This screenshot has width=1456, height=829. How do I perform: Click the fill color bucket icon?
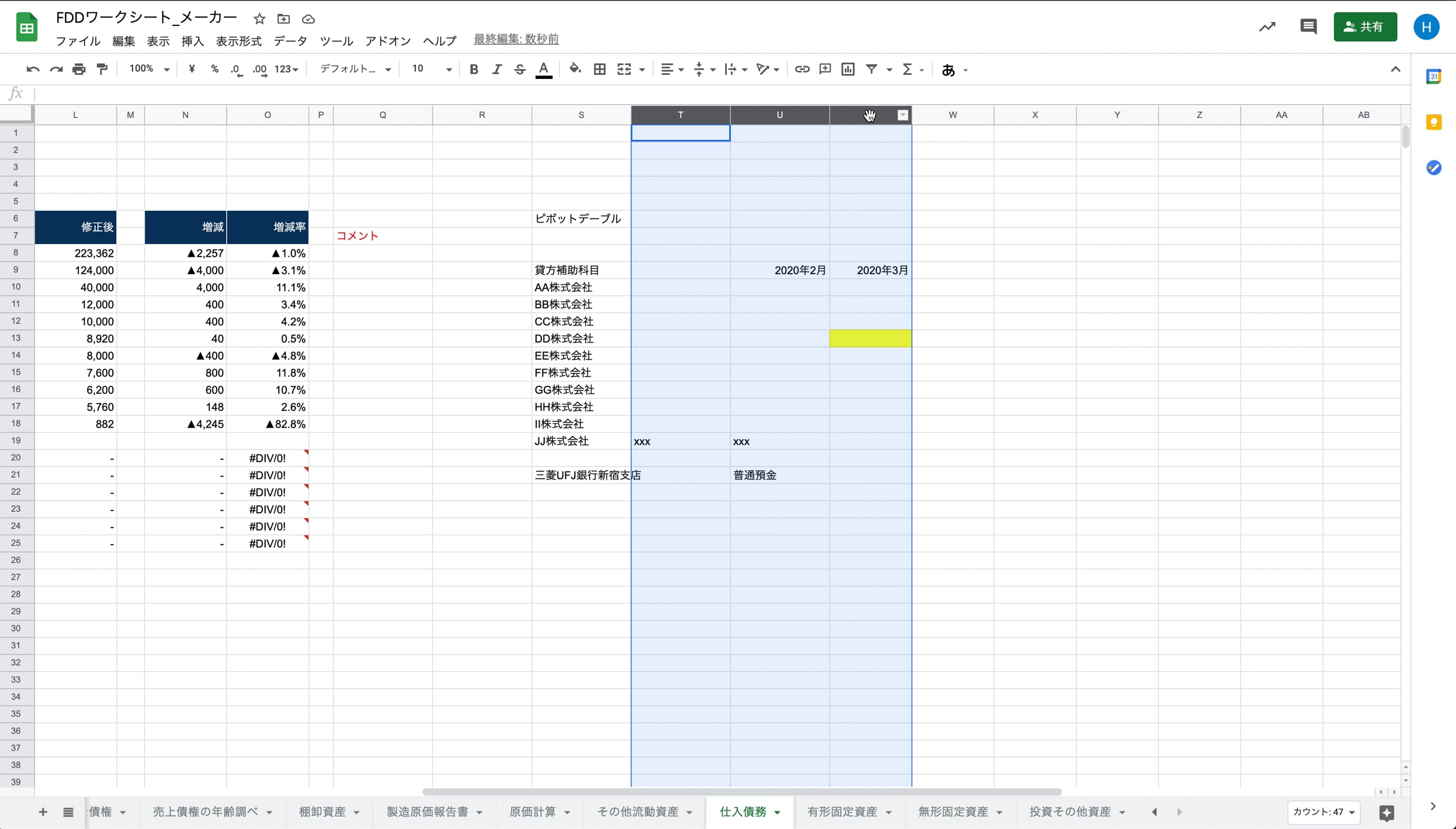[574, 69]
